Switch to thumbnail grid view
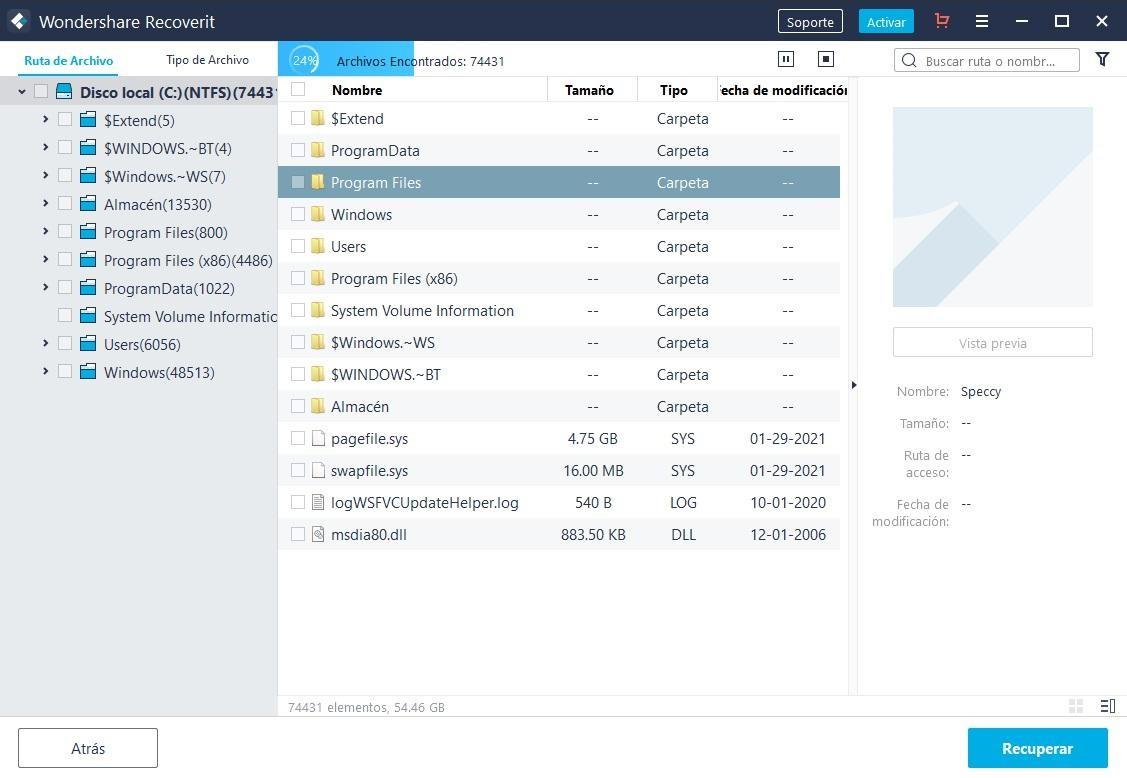1127x778 pixels. point(1076,706)
